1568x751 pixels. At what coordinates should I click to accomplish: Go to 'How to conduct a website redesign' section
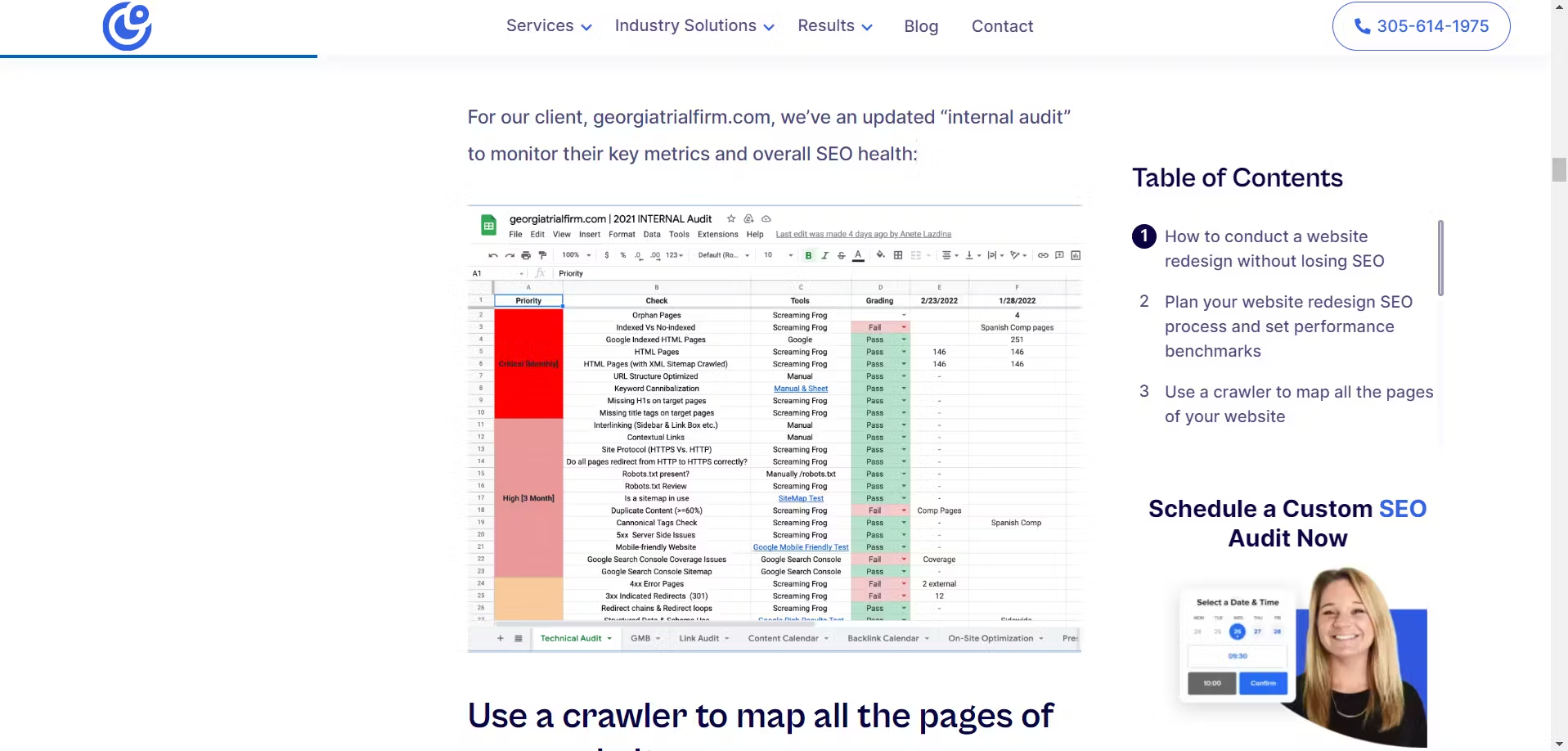pyautogui.click(x=1274, y=249)
